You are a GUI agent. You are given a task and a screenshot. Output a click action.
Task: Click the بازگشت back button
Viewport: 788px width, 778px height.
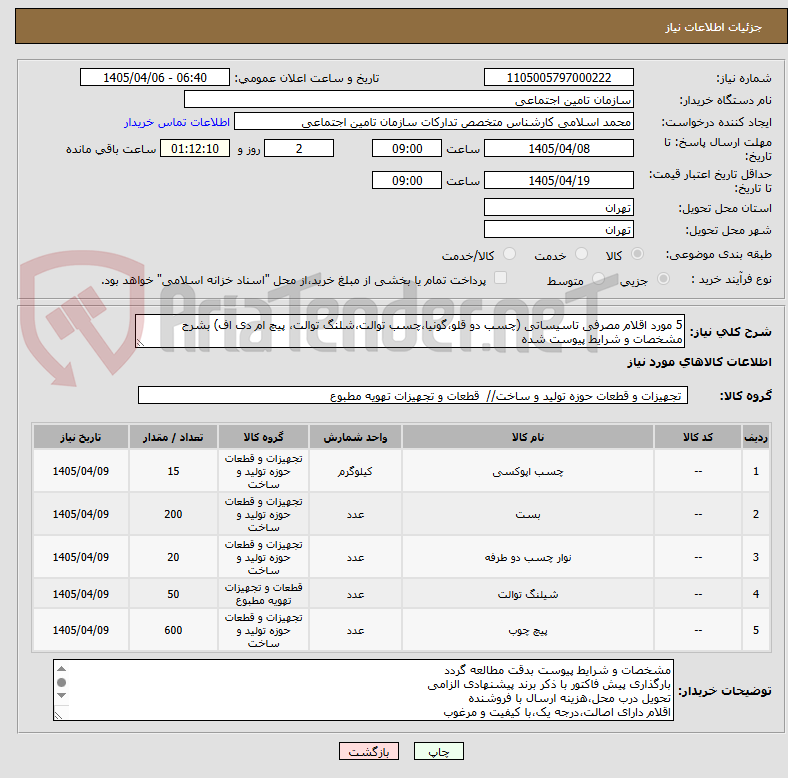pos(369,751)
